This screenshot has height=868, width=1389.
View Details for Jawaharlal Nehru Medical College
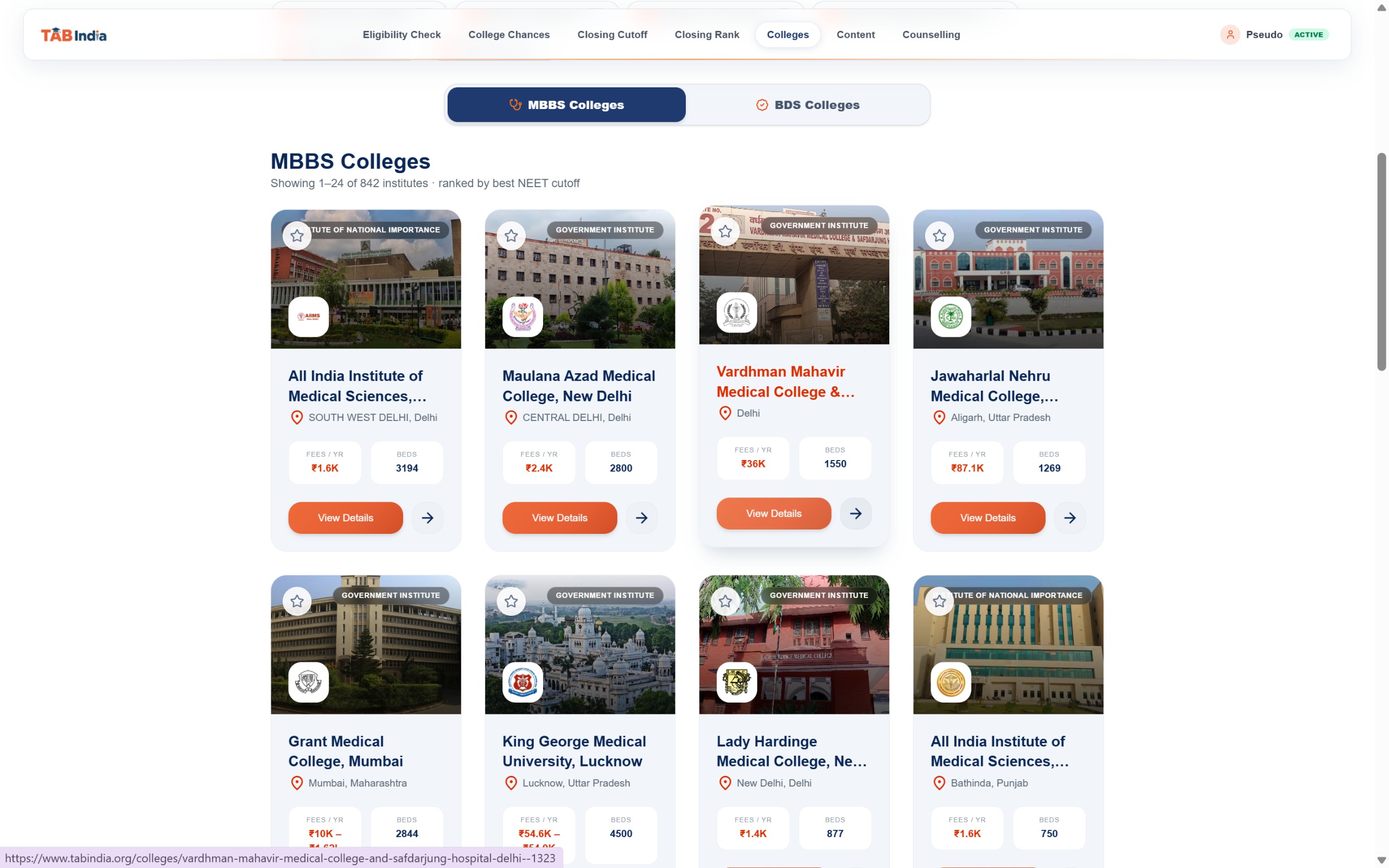coord(988,518)
